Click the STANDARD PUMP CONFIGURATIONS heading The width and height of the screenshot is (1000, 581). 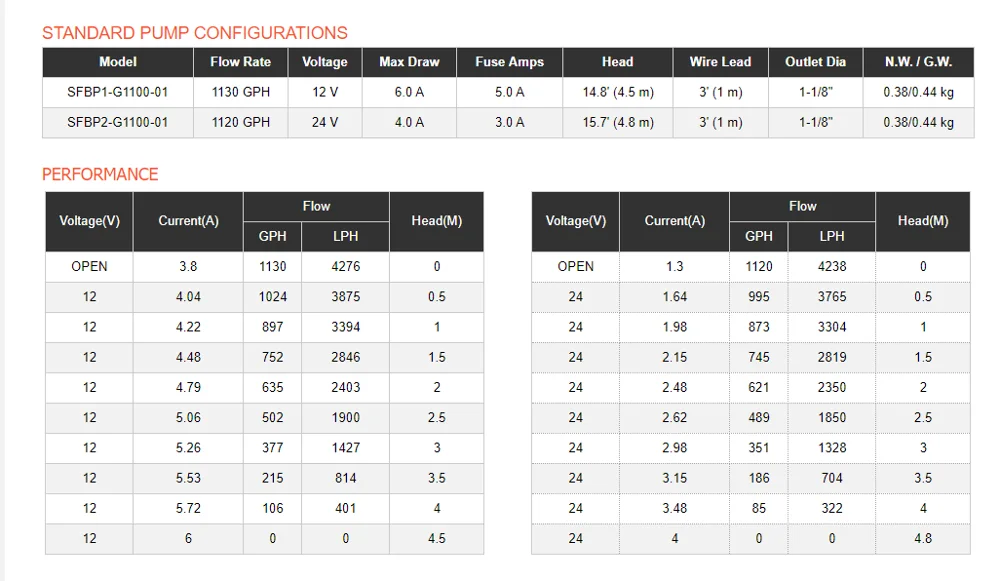tap(195, 33)
